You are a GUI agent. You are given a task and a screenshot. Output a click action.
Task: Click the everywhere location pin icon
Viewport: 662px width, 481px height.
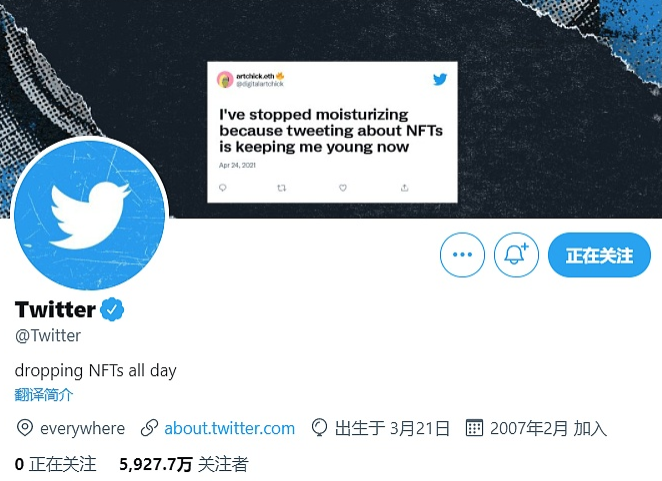click(24, 428)
